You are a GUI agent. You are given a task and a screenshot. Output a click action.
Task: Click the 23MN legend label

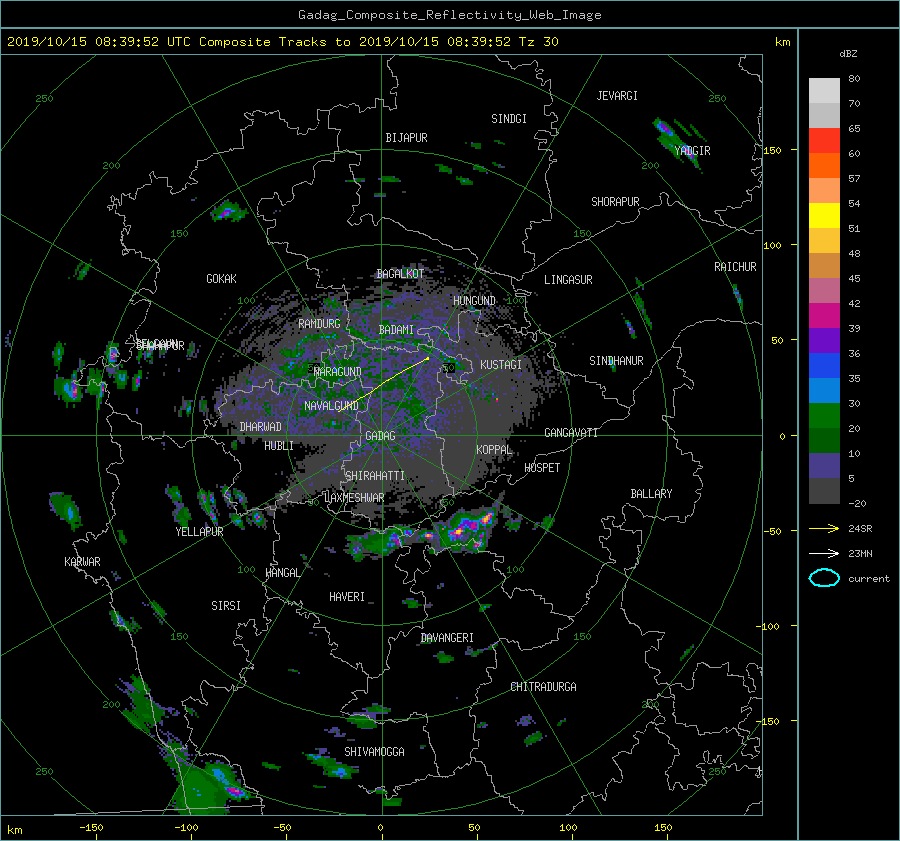click(860, 554)
